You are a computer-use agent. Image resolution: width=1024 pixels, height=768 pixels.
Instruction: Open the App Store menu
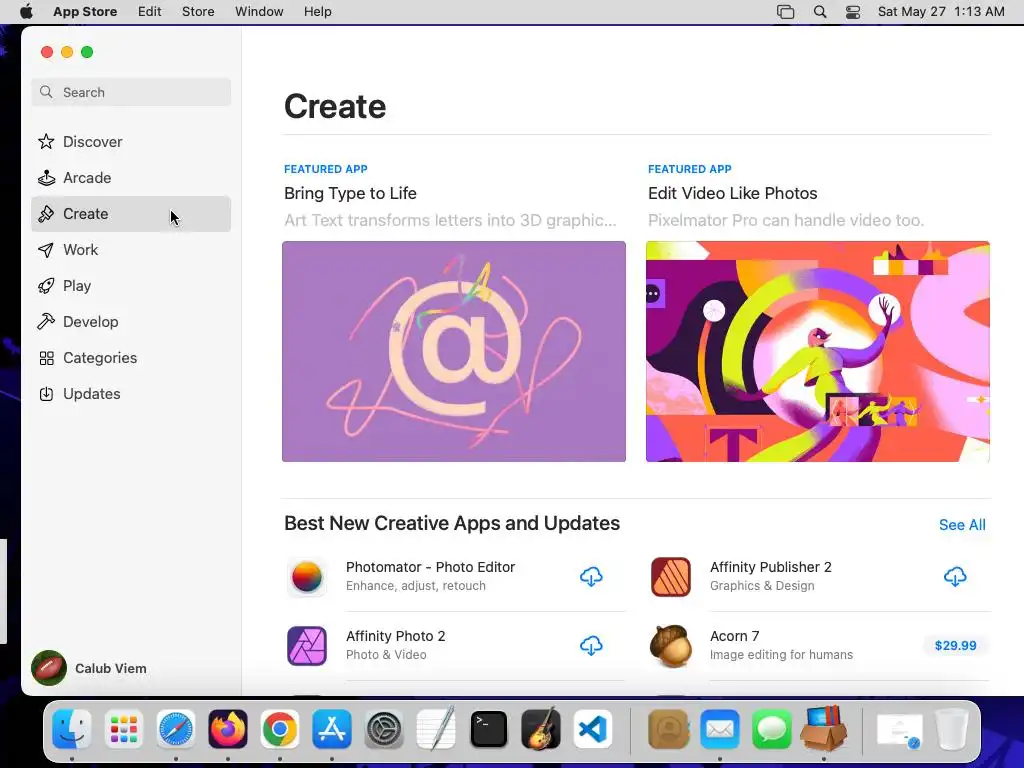pos(85,12)
